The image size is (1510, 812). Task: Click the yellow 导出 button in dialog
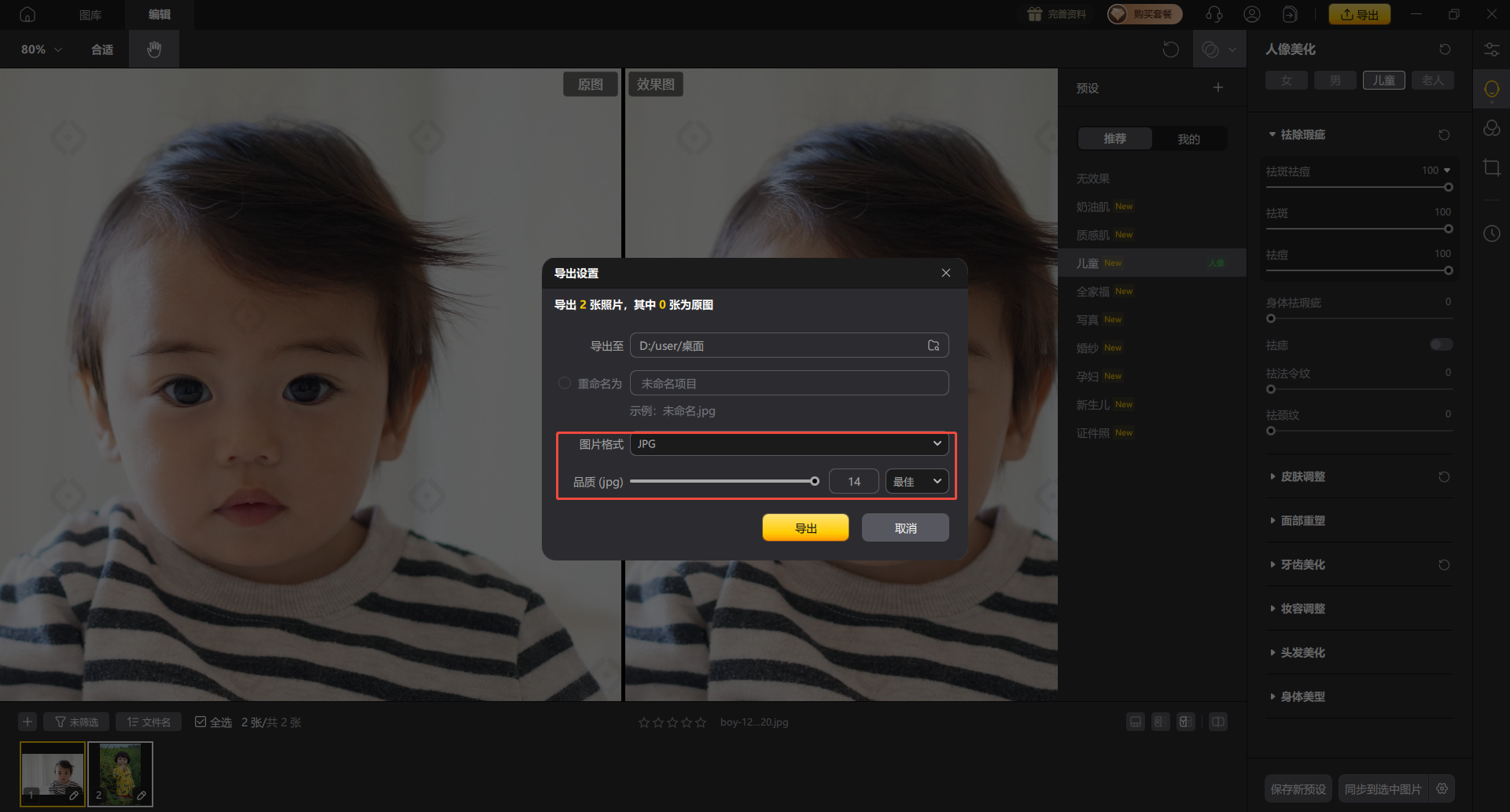tap(805, 528)
